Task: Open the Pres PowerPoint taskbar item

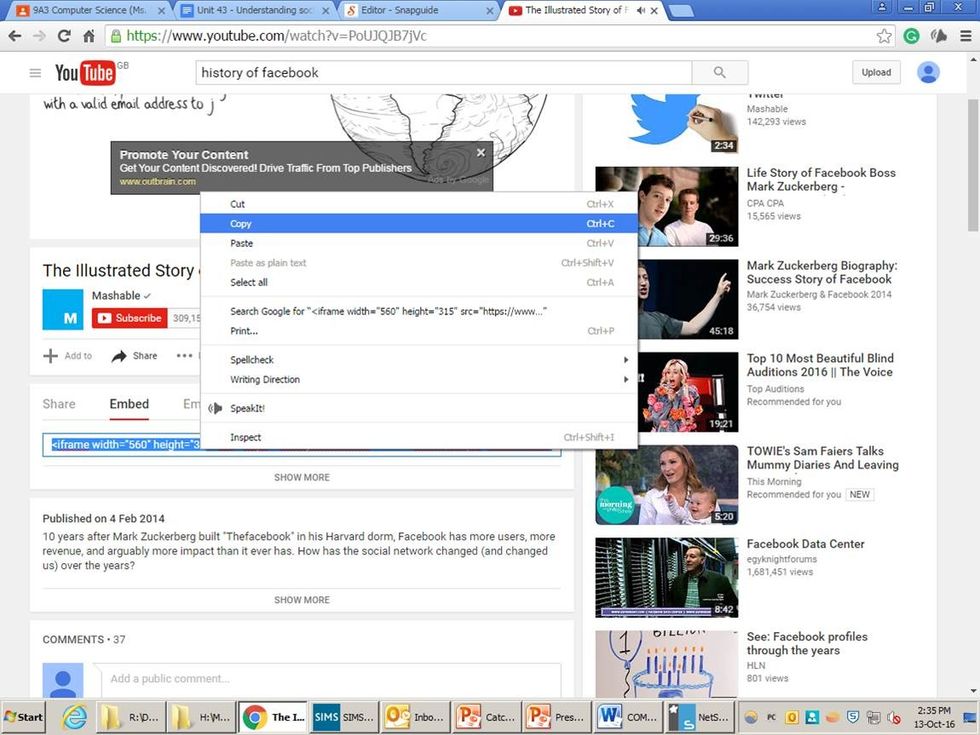Action: (557, 717)
